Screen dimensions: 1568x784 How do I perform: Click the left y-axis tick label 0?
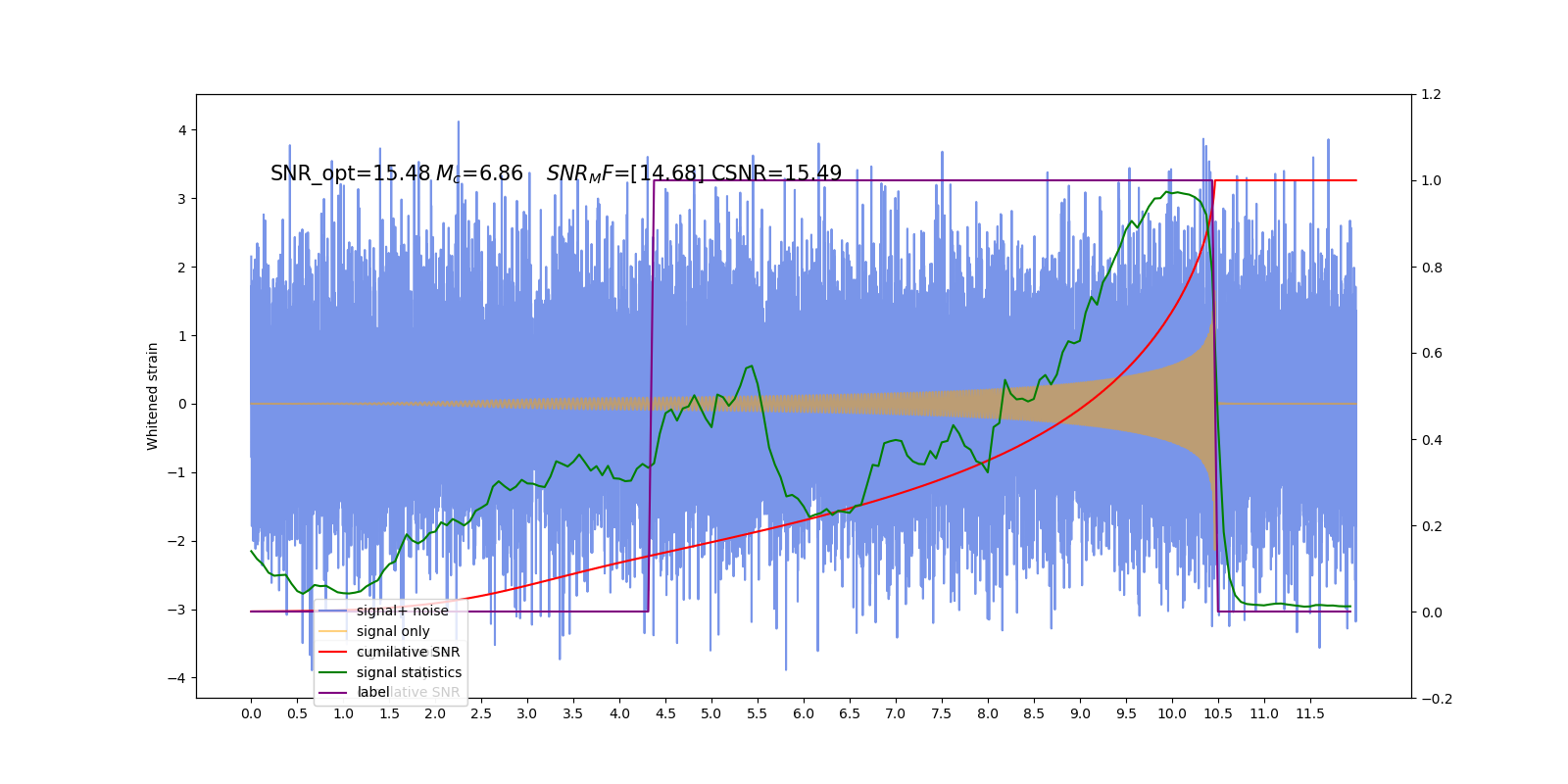(182, 404)
